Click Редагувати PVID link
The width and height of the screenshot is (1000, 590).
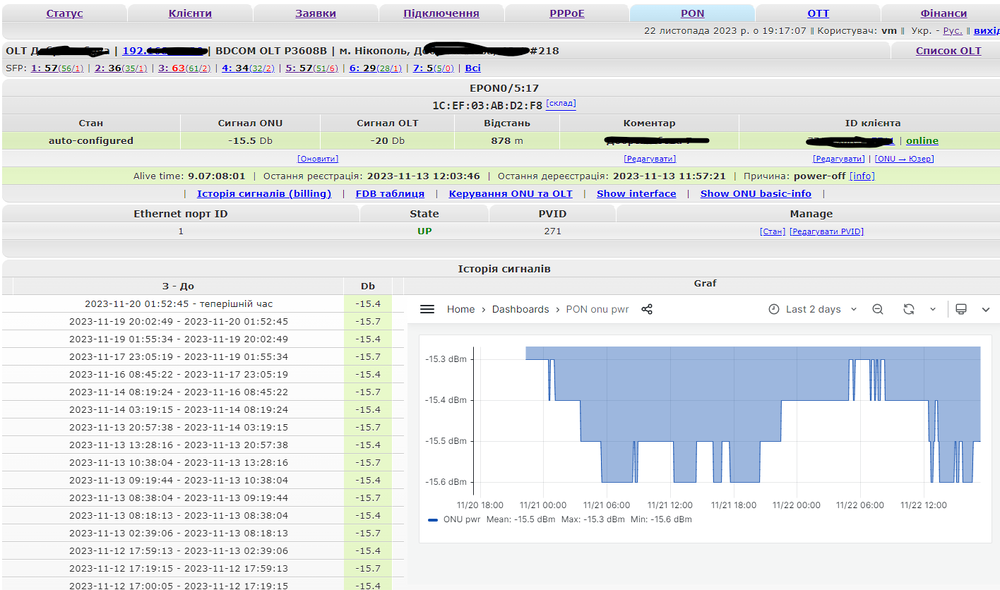coord(826,231)
